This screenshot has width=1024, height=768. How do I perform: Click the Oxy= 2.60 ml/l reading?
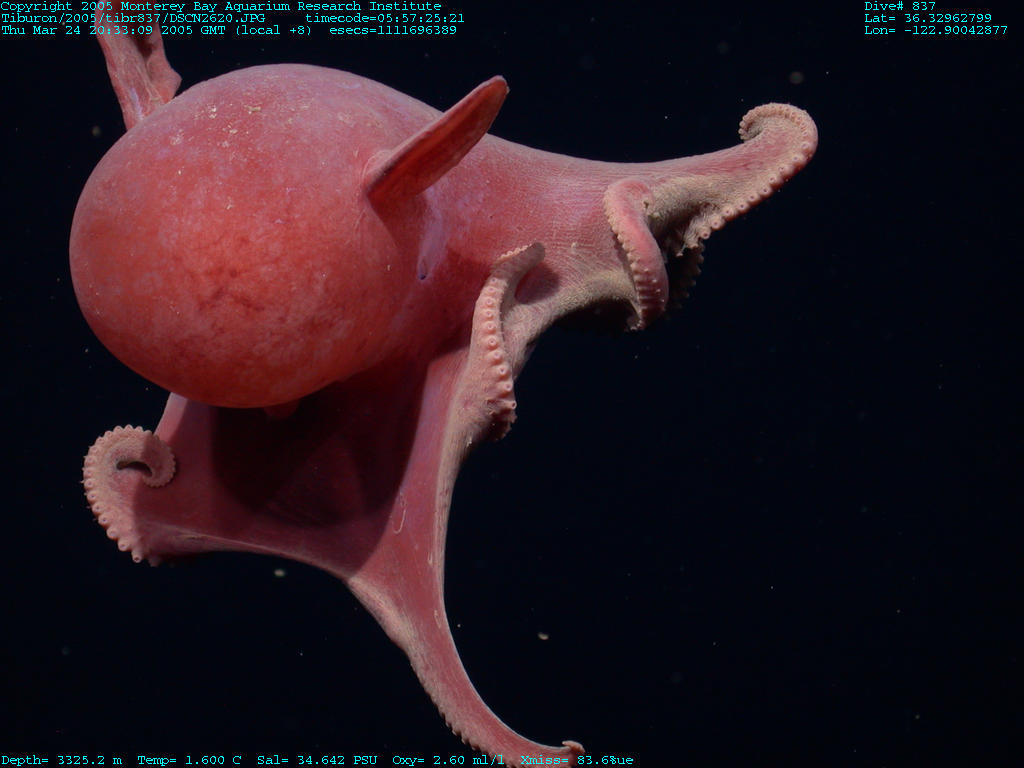448,760
